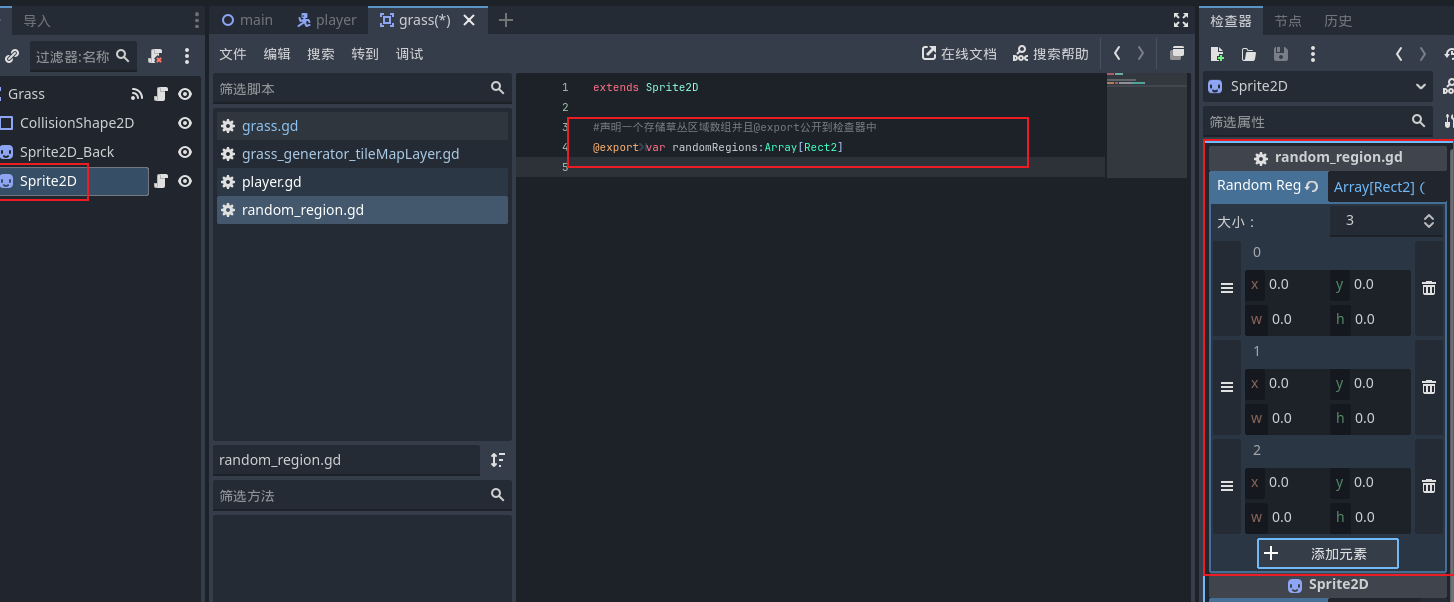Open the script attached to Grass node
The width and height of the screenshot is (1454, 602).
pos(161,94)
